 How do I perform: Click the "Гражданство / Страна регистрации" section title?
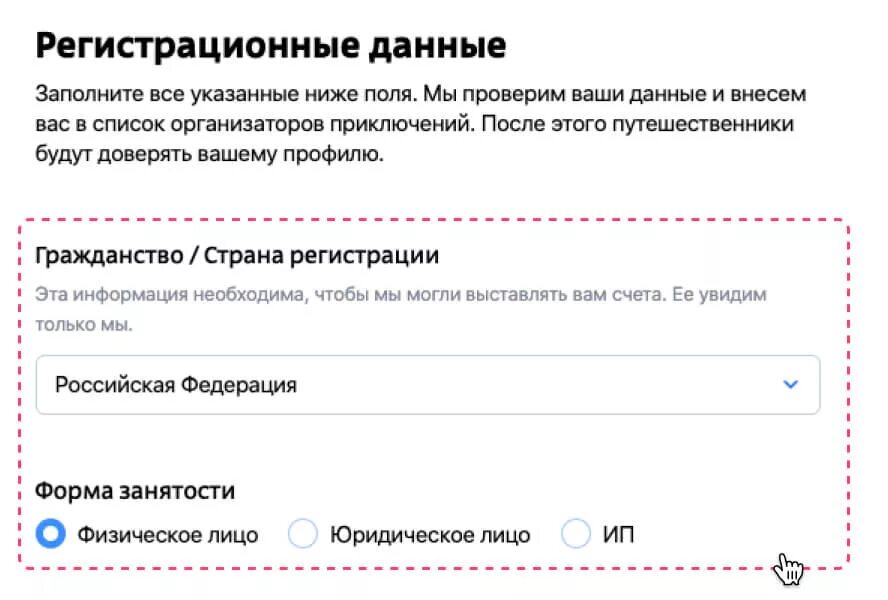point(237,256)
